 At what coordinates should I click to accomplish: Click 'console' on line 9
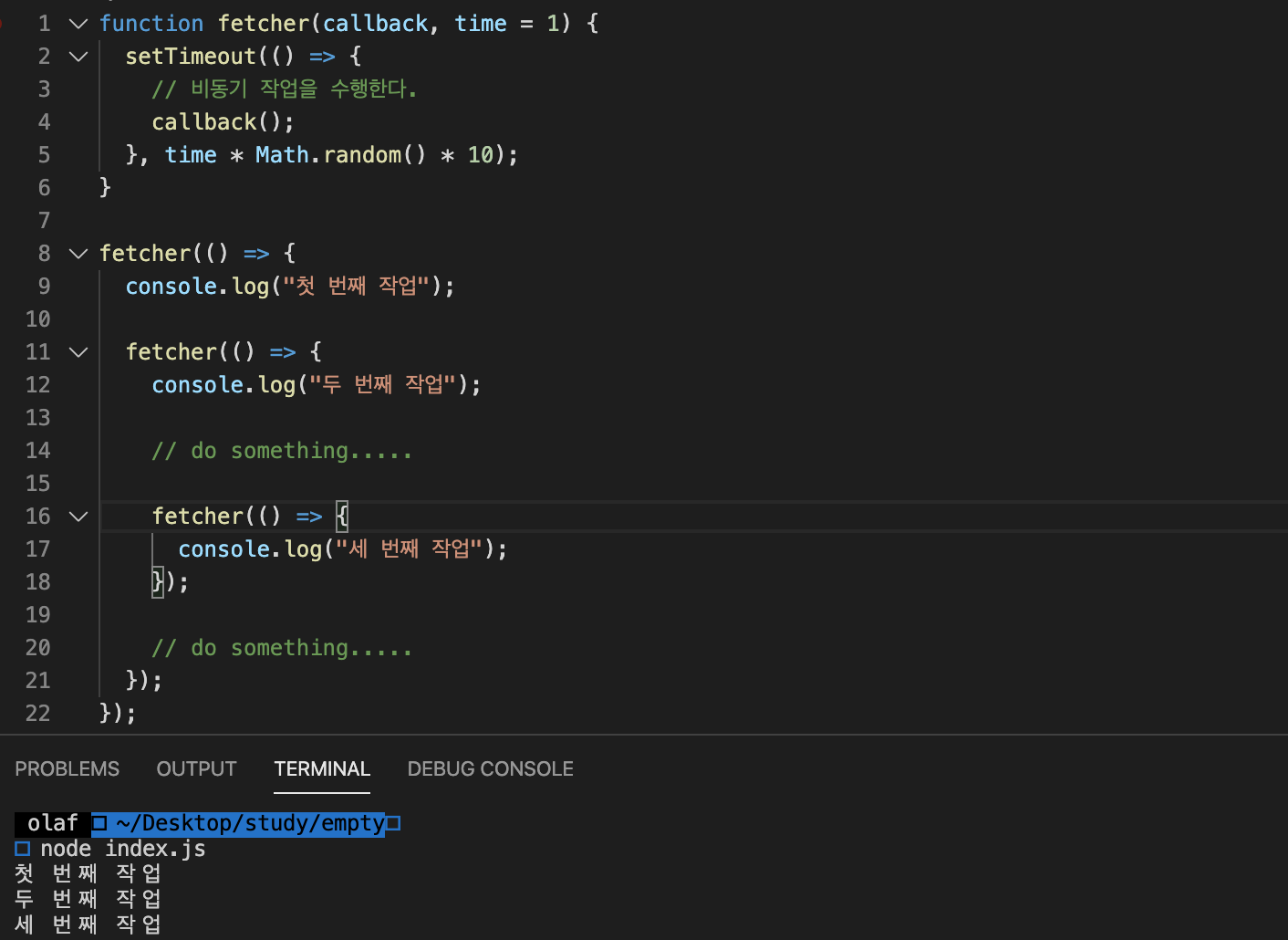click(x=171, y=287)
